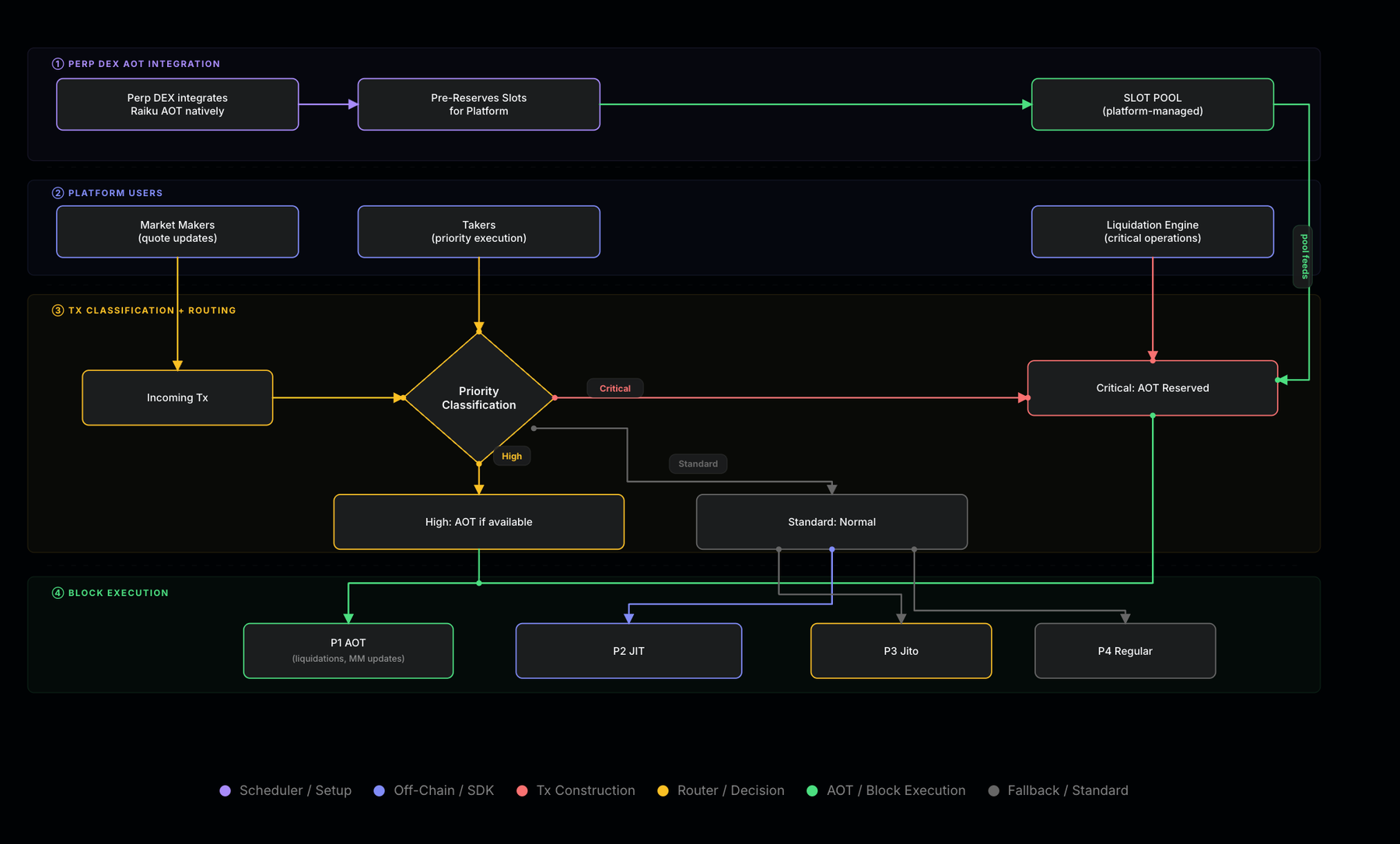The height and width of the screenshot is (844, 1400).
Task: Click the circled 2 Platform Users icon
Action: pos(58,193)
